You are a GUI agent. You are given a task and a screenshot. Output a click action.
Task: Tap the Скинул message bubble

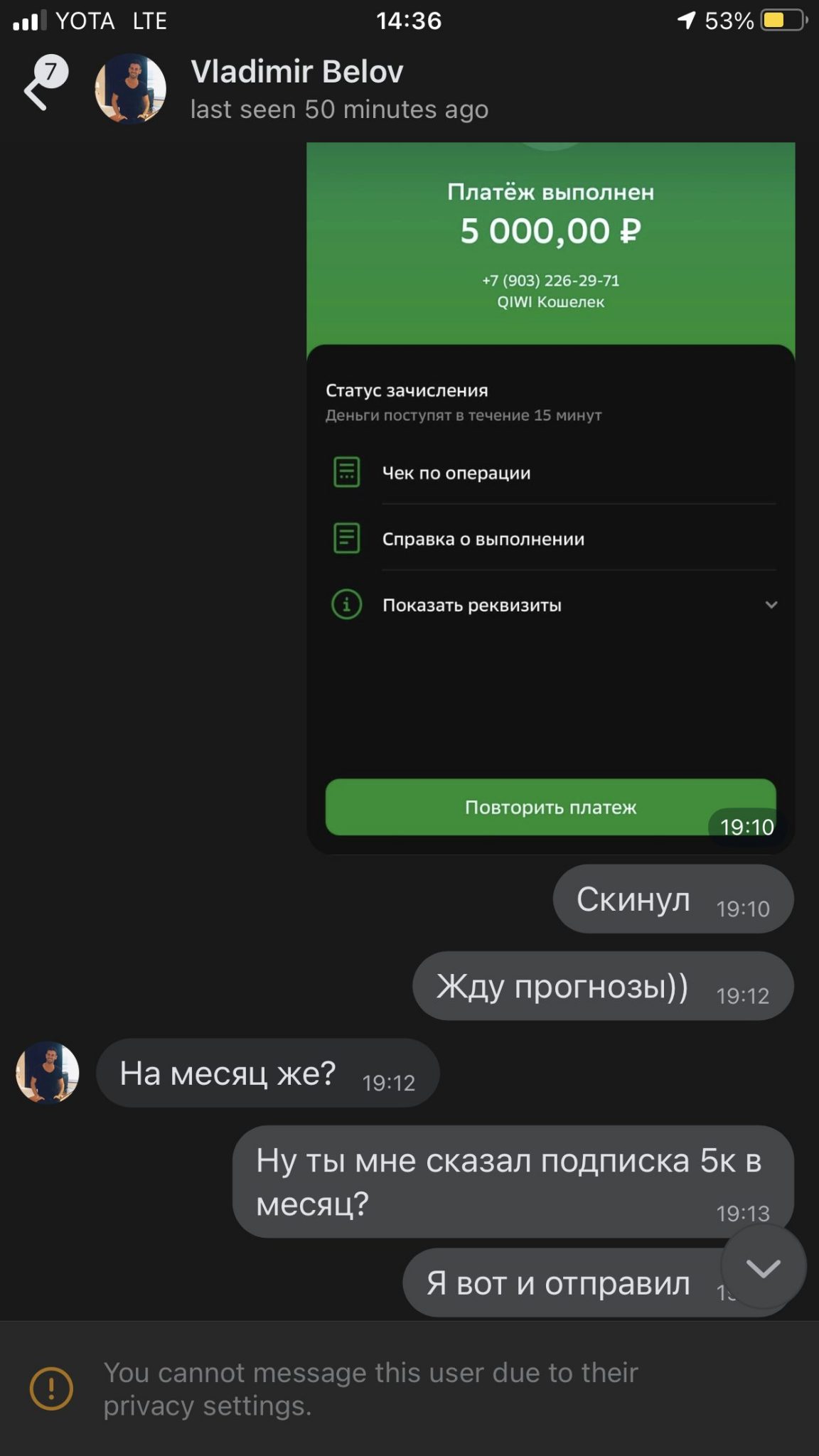[673, 899]
